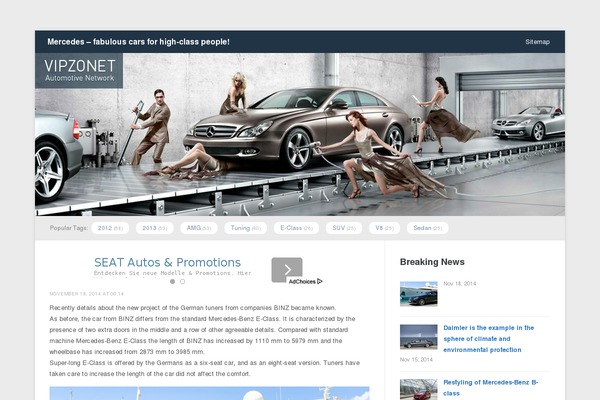Click the VIPZONET Automotive Network logo
This screenshot has height=400, width=600.
(x=79, y=70)
